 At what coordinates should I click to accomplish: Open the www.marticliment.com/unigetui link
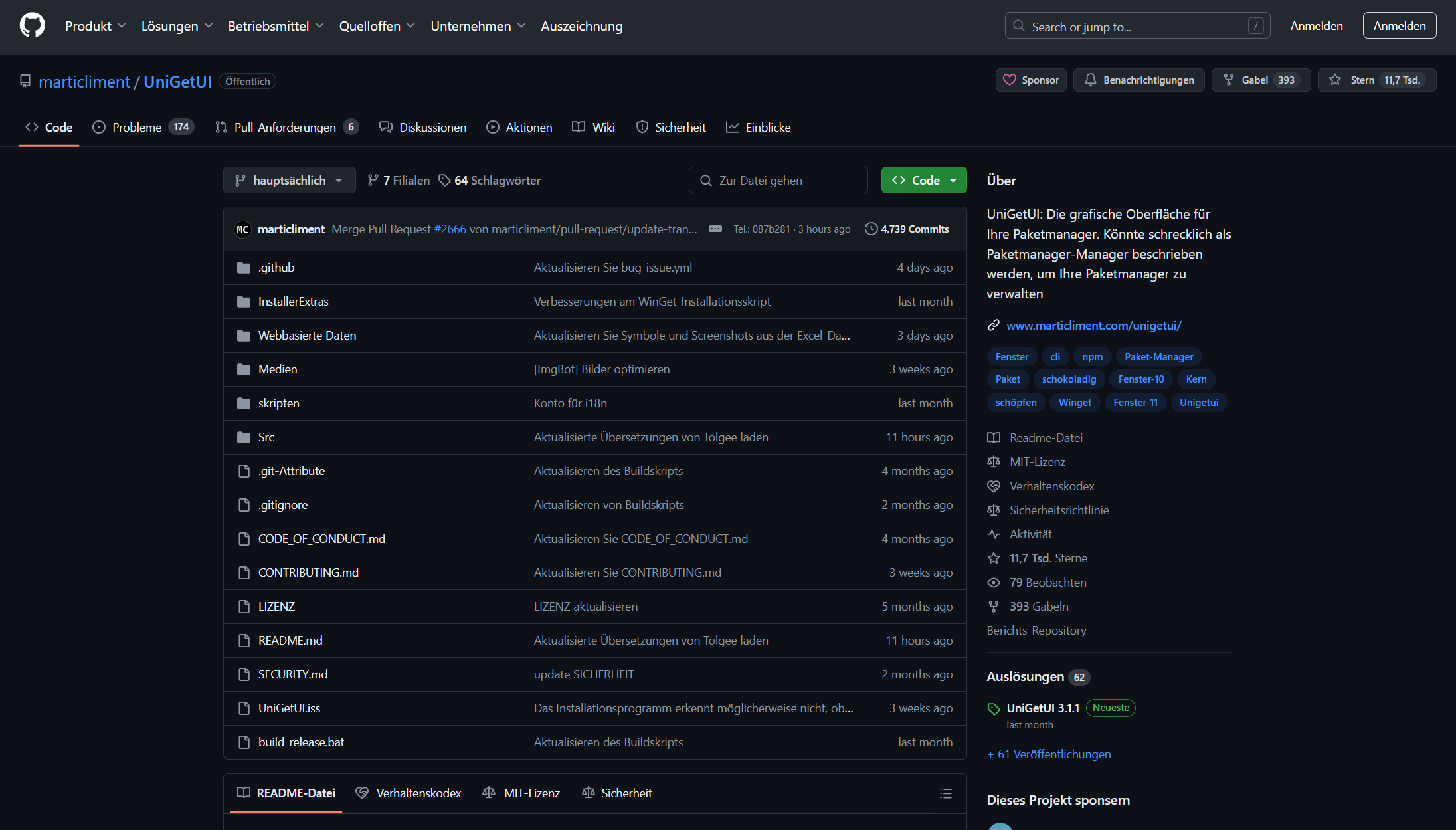point(1093,326)
